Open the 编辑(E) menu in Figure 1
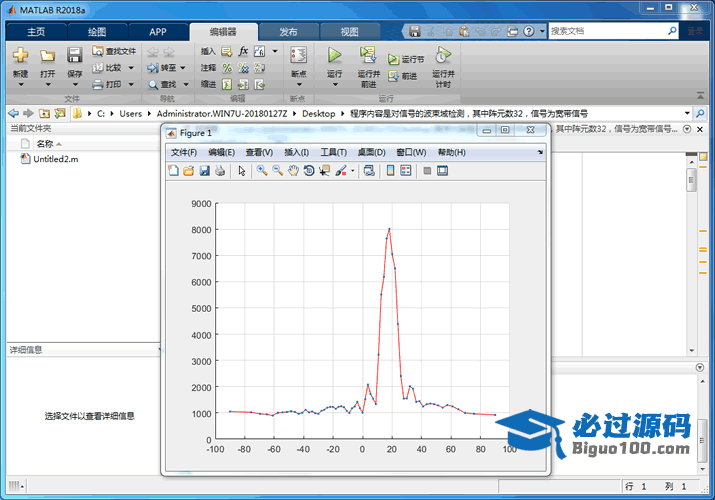This screenshot has height=500, width=715. point(222,152)
